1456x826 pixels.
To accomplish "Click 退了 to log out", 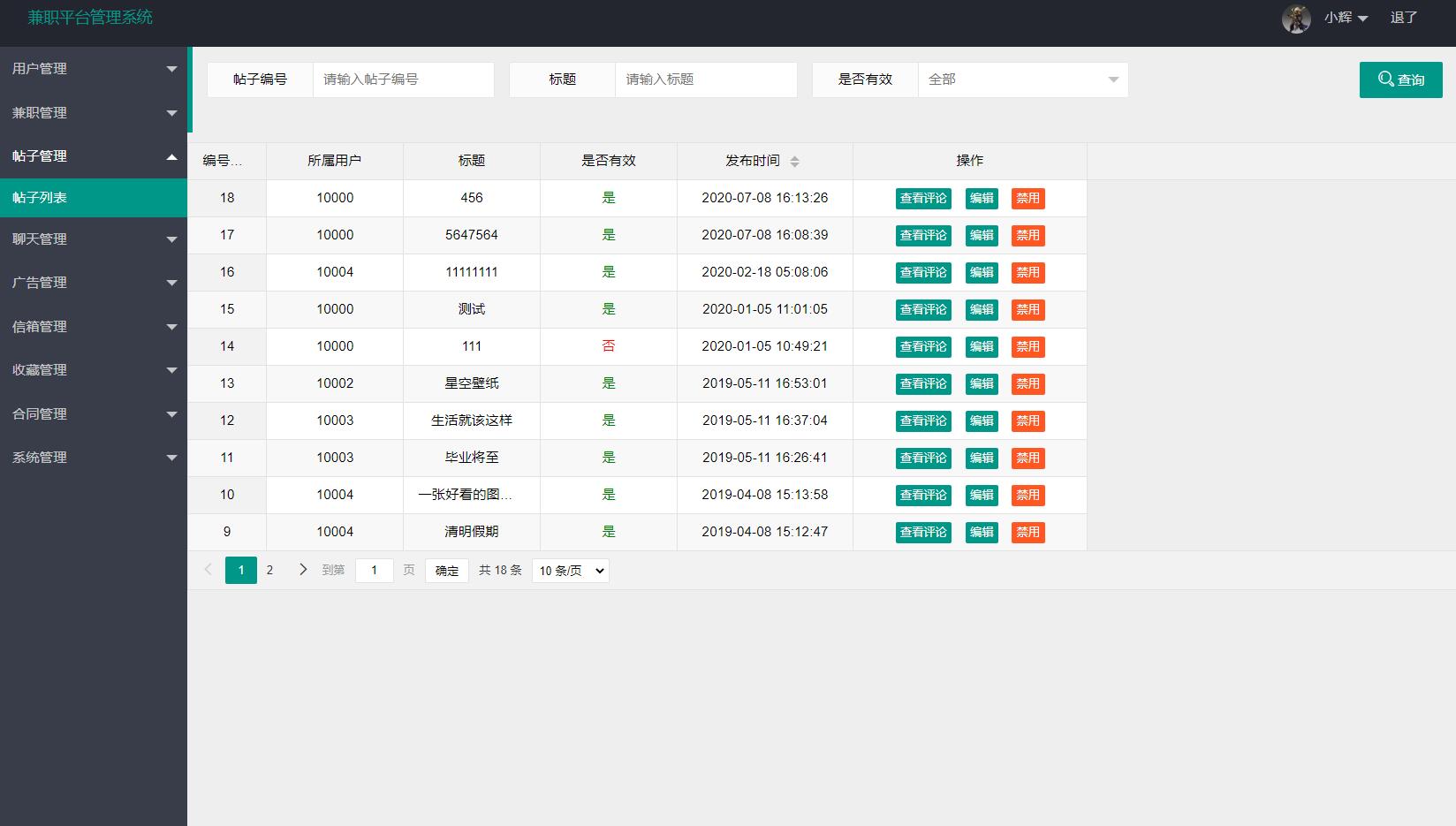I will tap(1404, 16).
